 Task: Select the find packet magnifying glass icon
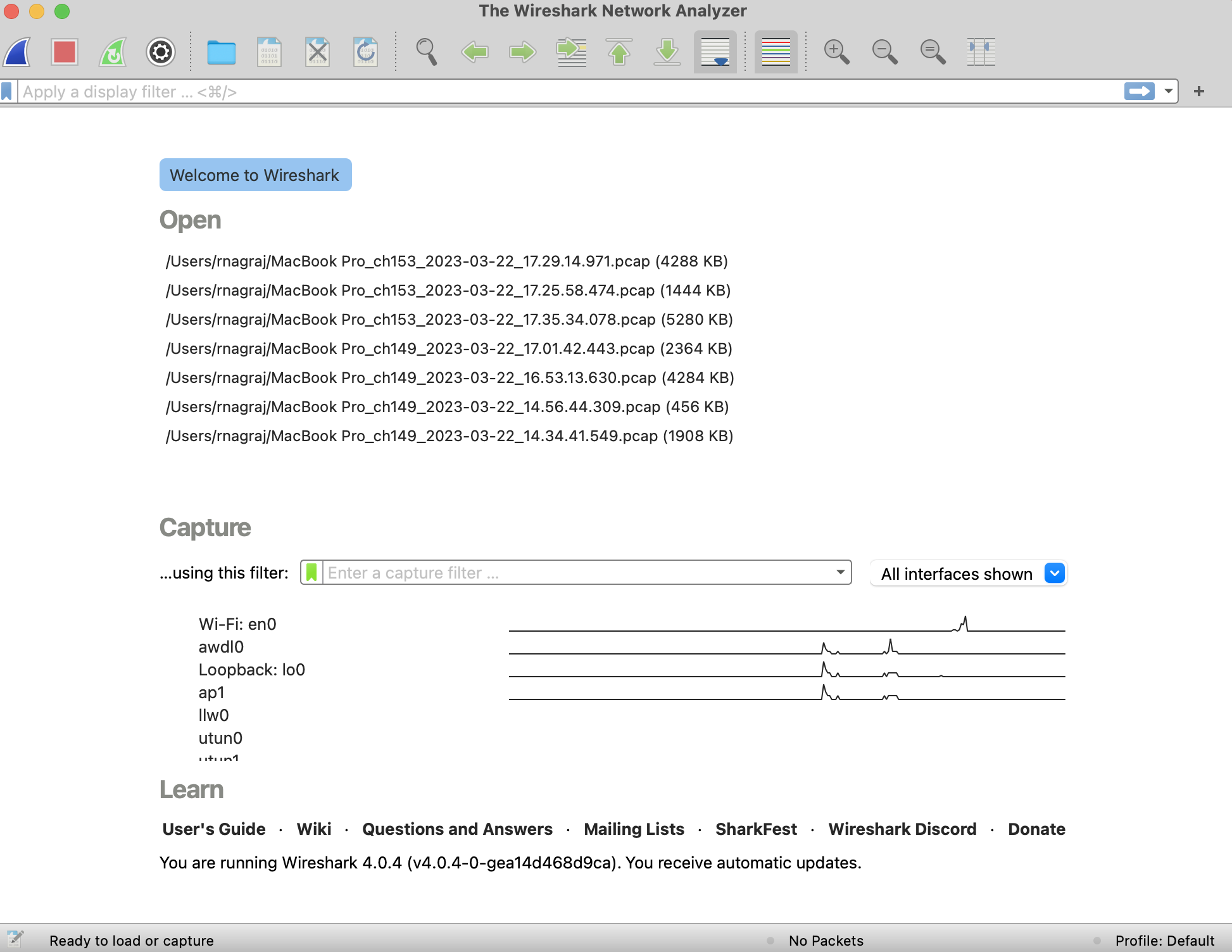pos(426,52)
